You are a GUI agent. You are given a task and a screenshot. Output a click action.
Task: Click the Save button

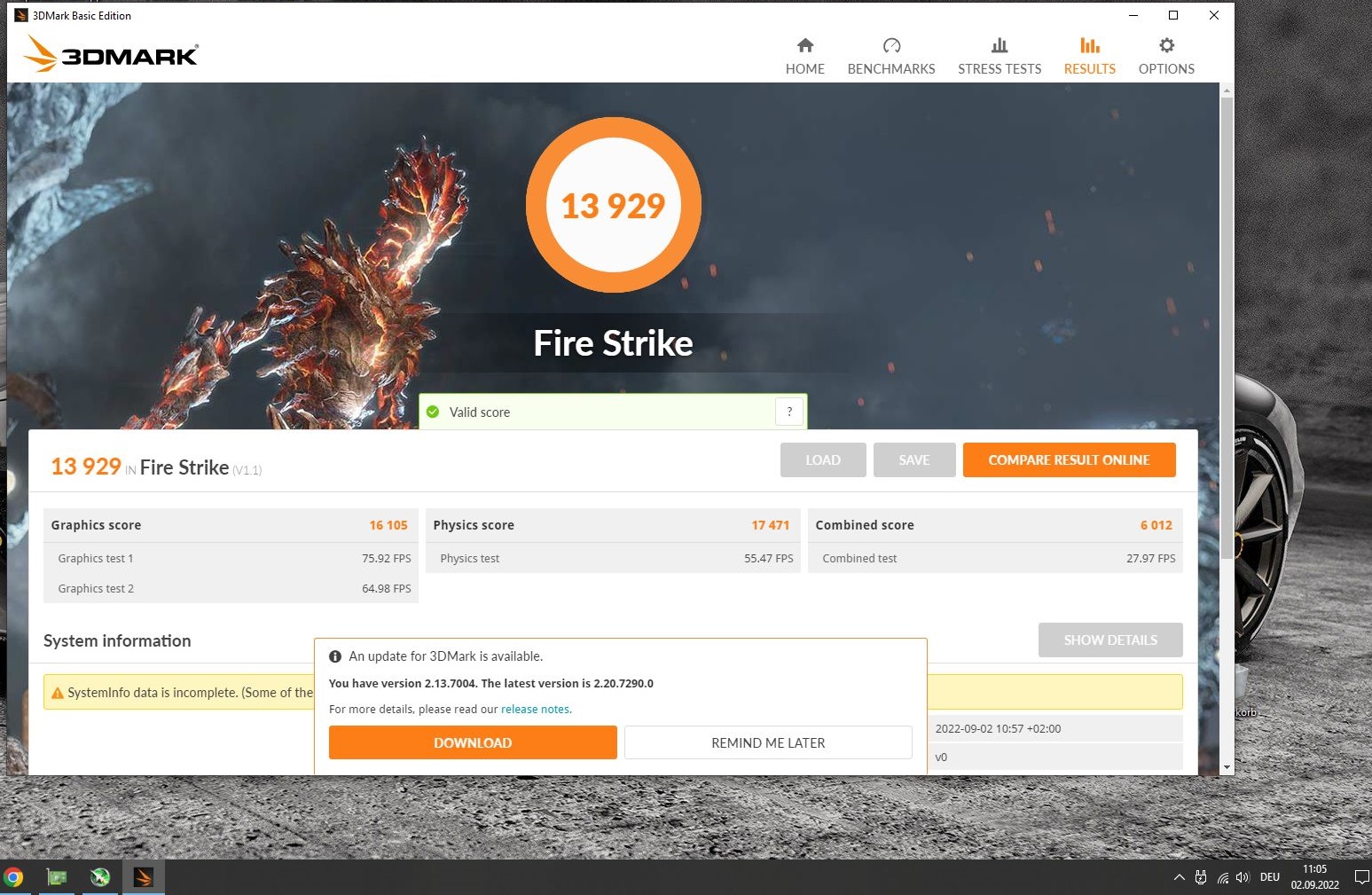tap(914, 459)
